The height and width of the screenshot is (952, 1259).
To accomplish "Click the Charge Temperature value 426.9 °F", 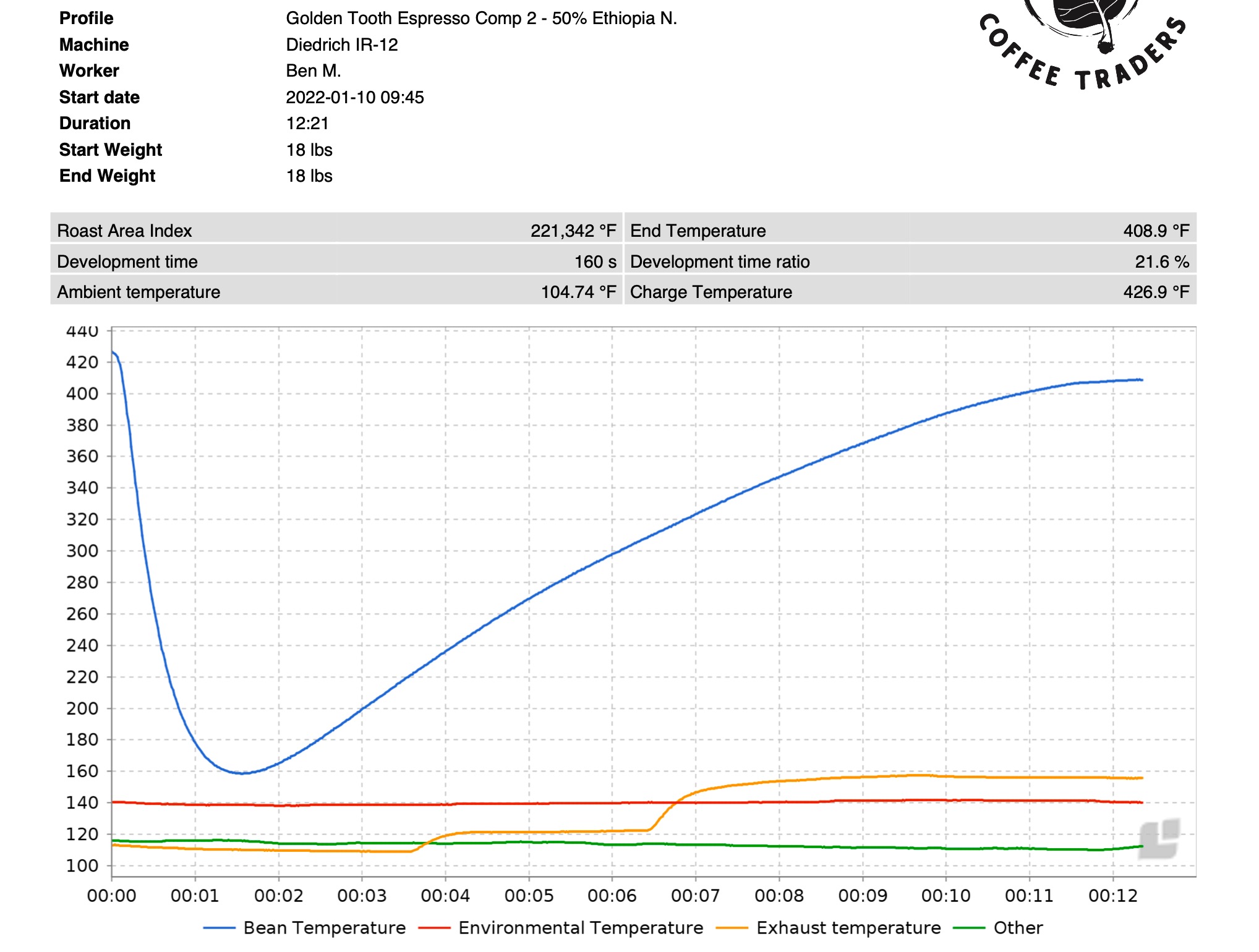I will tap(1156, 292).
